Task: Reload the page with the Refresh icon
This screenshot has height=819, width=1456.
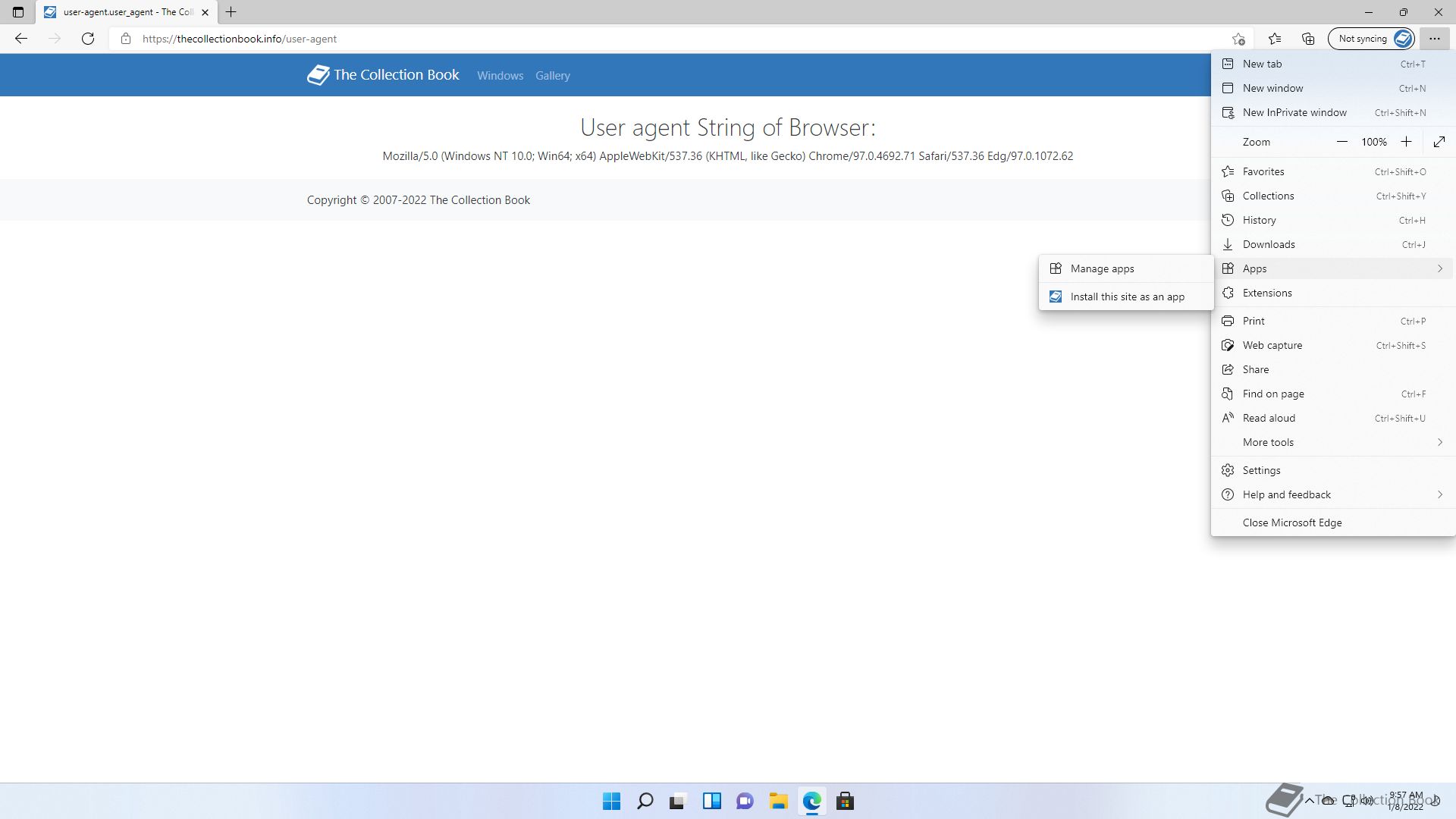Action: (x=88, y=39)
